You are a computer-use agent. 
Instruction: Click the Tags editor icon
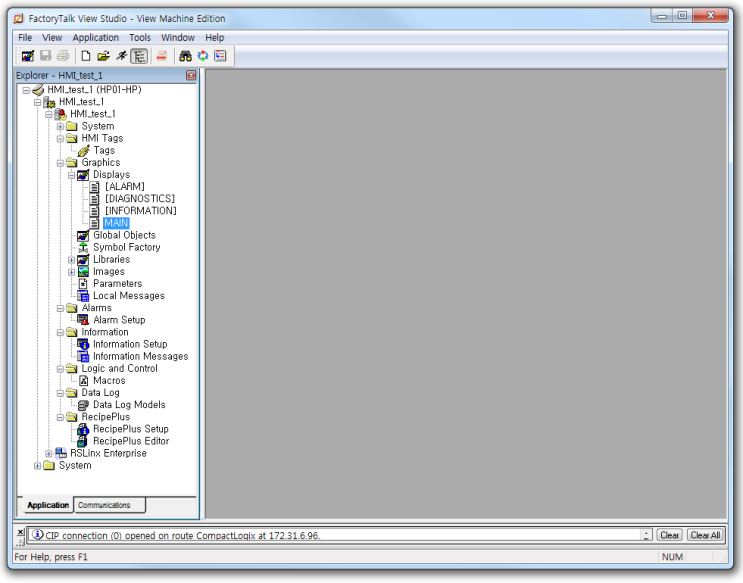pyautogui.click(x=83, y=151)
